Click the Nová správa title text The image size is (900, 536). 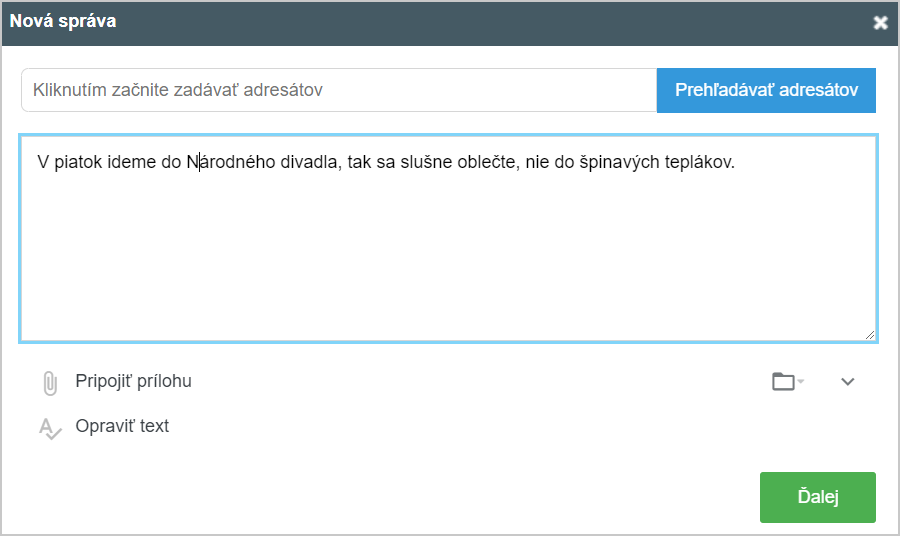(63, 21)
